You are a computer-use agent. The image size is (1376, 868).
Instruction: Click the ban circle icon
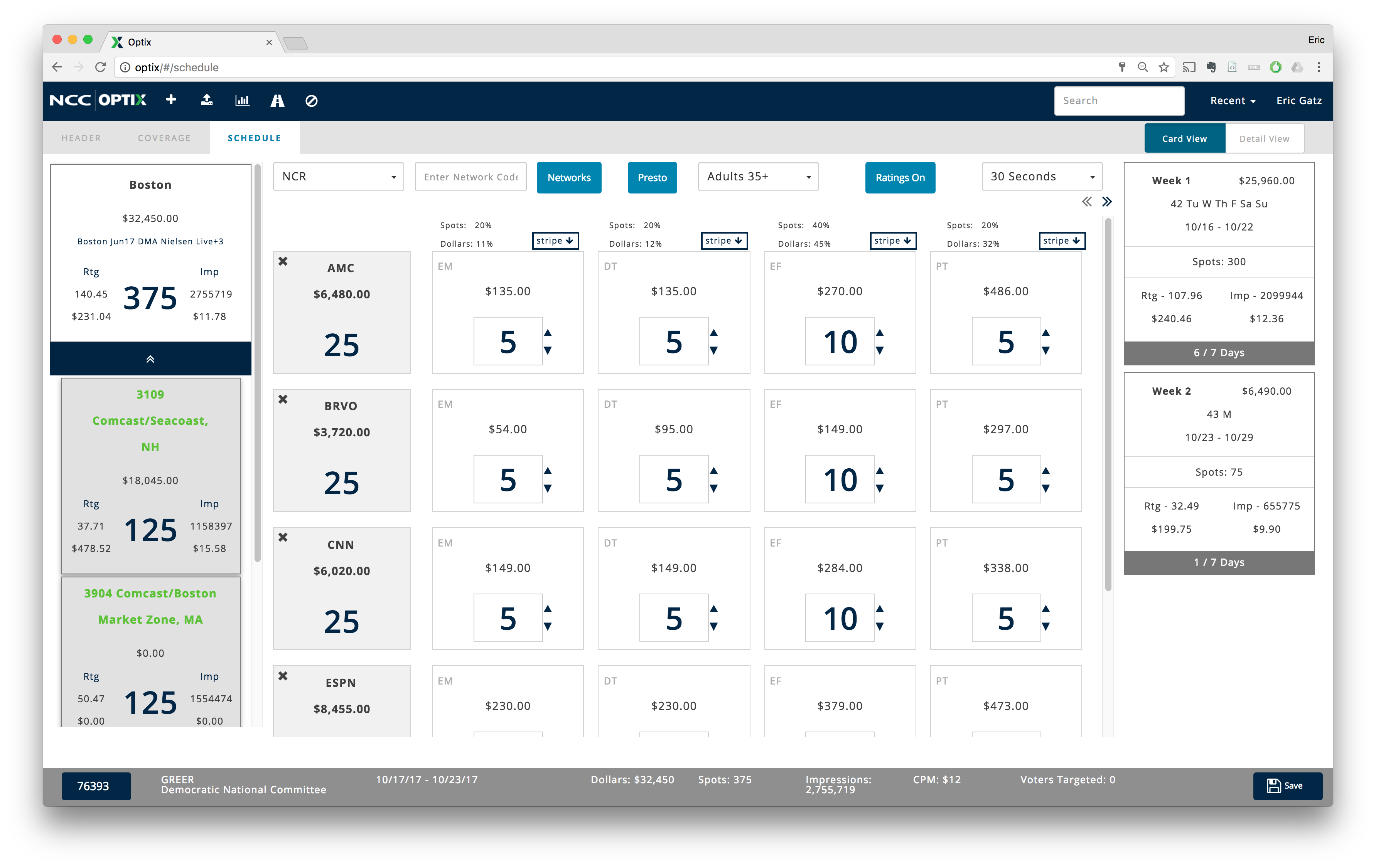coord(312,101)
